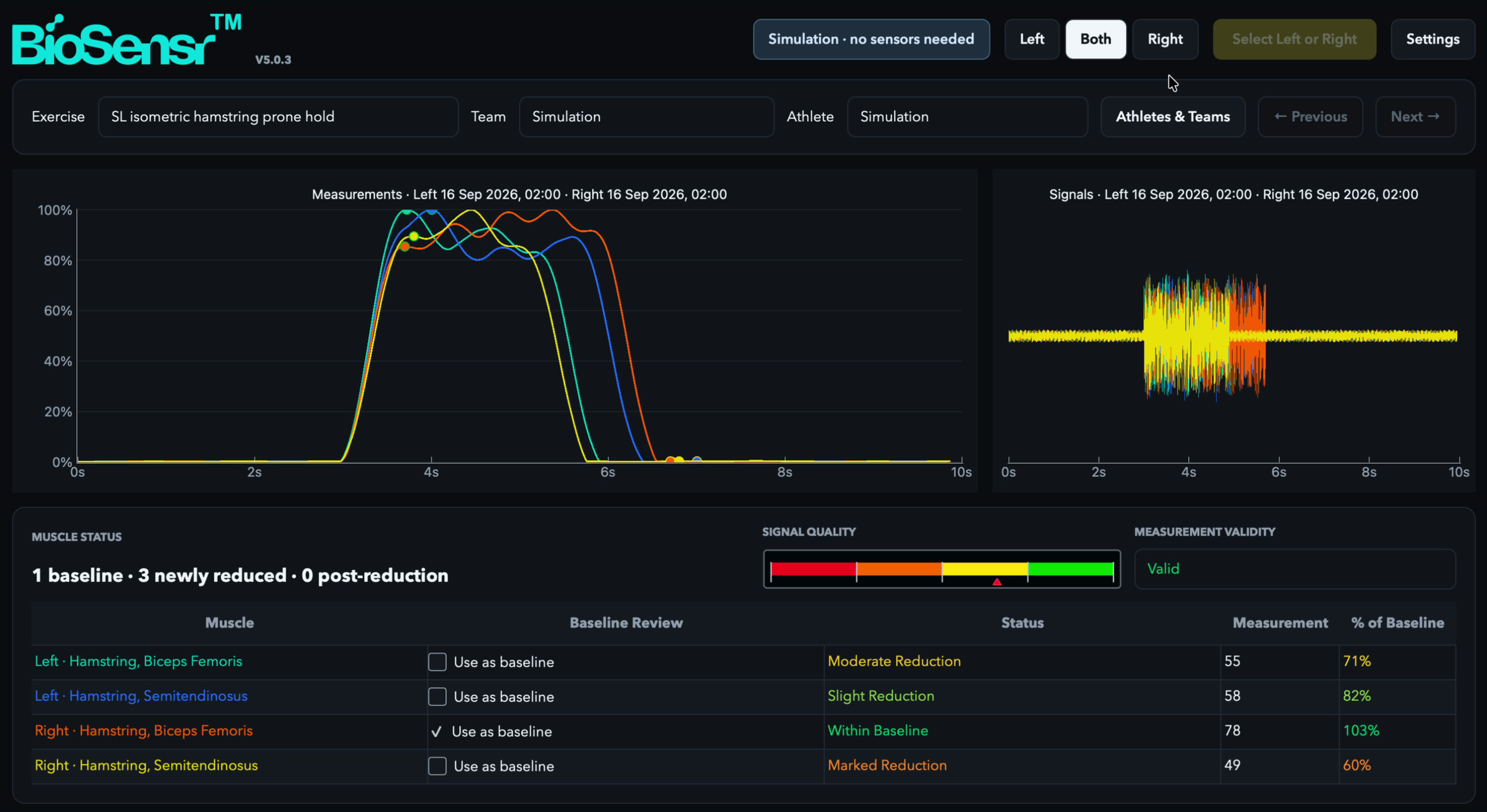Click the Status column header

pos(1022,623)
